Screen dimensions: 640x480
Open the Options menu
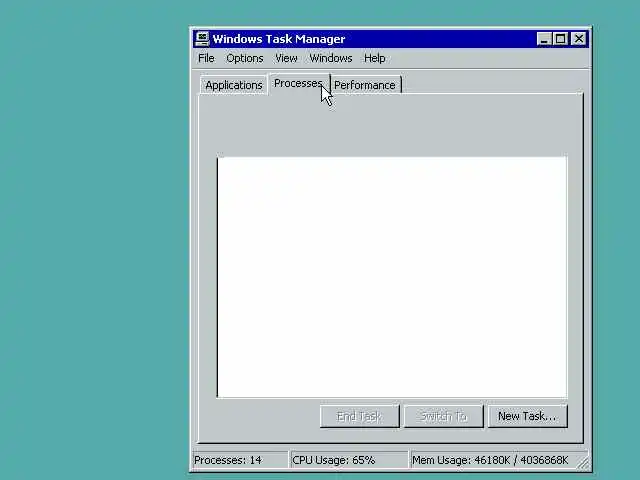244,58
